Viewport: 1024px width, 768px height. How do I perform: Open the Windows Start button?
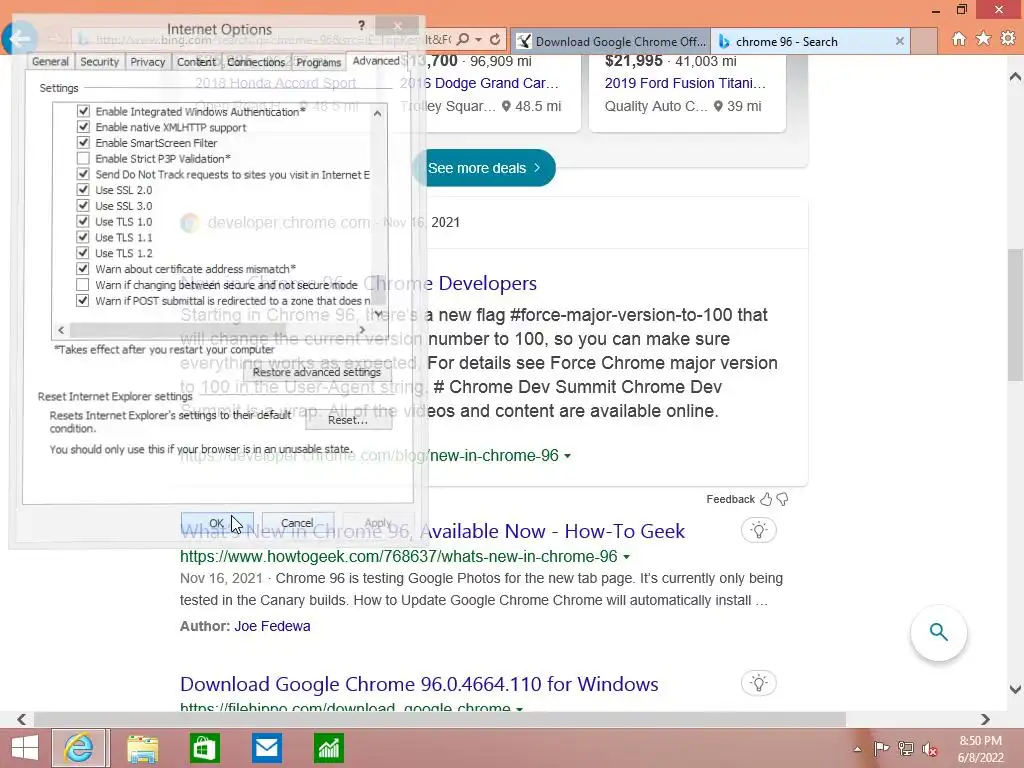[25, 748]
